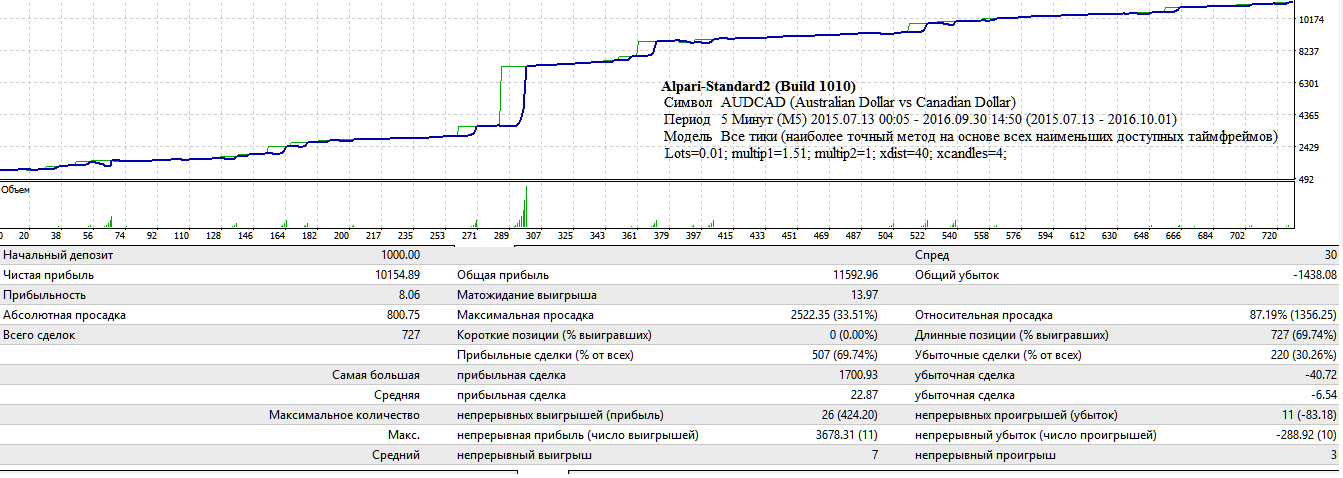This screenshot has width=1343, height=478.
Task: Click the 492 value on the balance axis
Action: pyautogui.click(x=1306, y=180)
